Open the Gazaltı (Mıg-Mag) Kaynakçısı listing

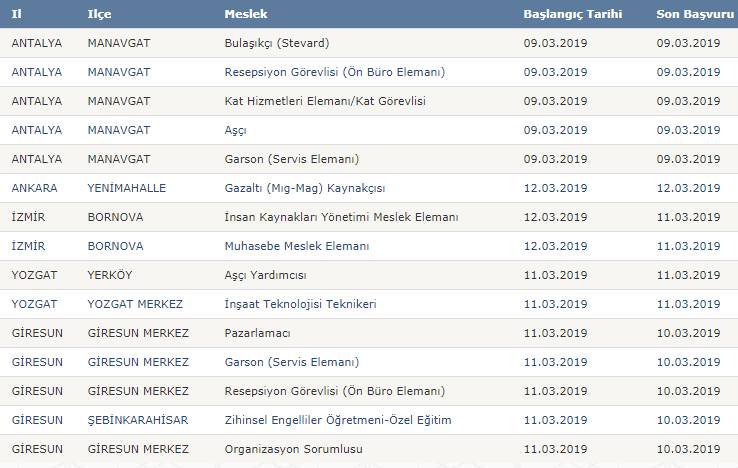[x=305, y=188]
